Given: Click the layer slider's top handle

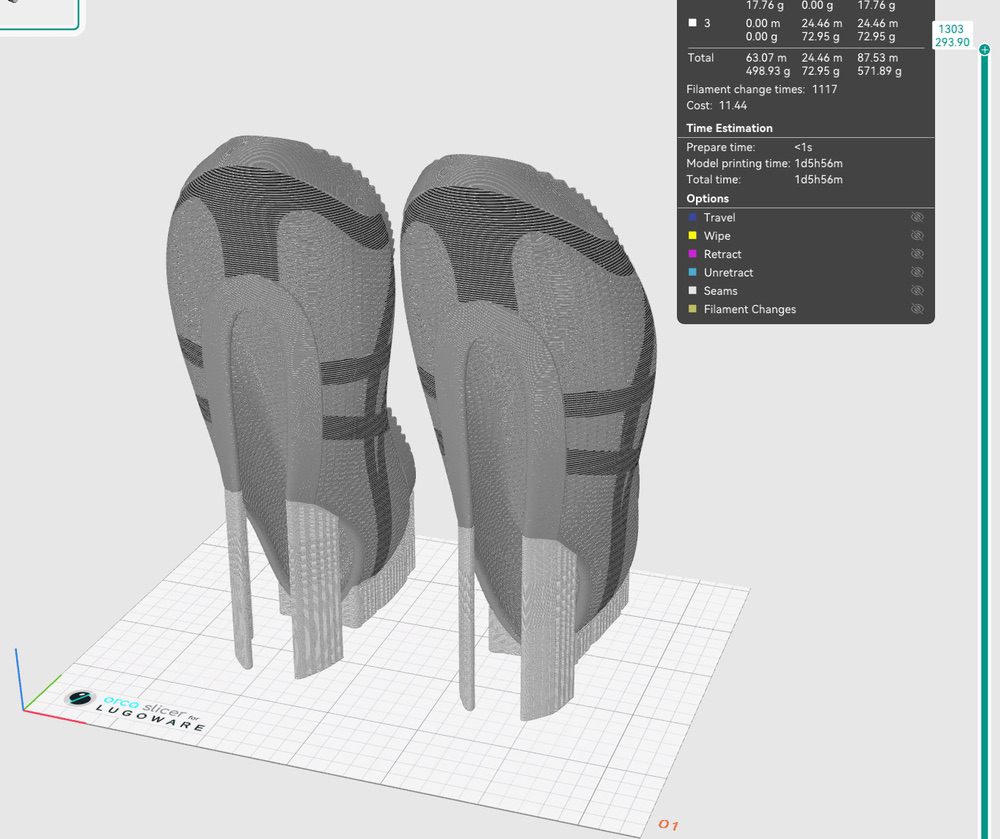Looking at the screenshot, I should 985,50.
